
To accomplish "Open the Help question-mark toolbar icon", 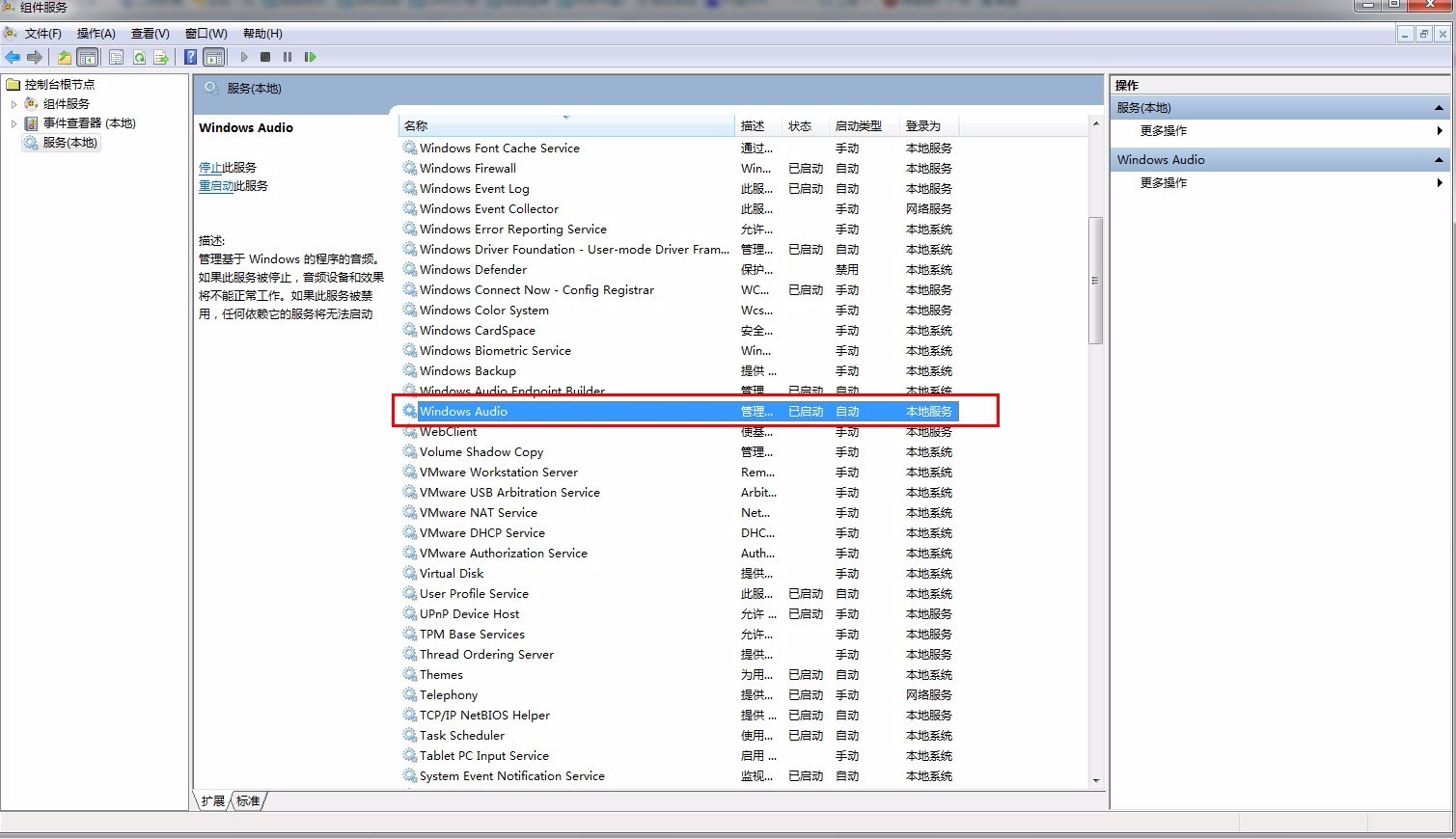I will tap(191, 57).
